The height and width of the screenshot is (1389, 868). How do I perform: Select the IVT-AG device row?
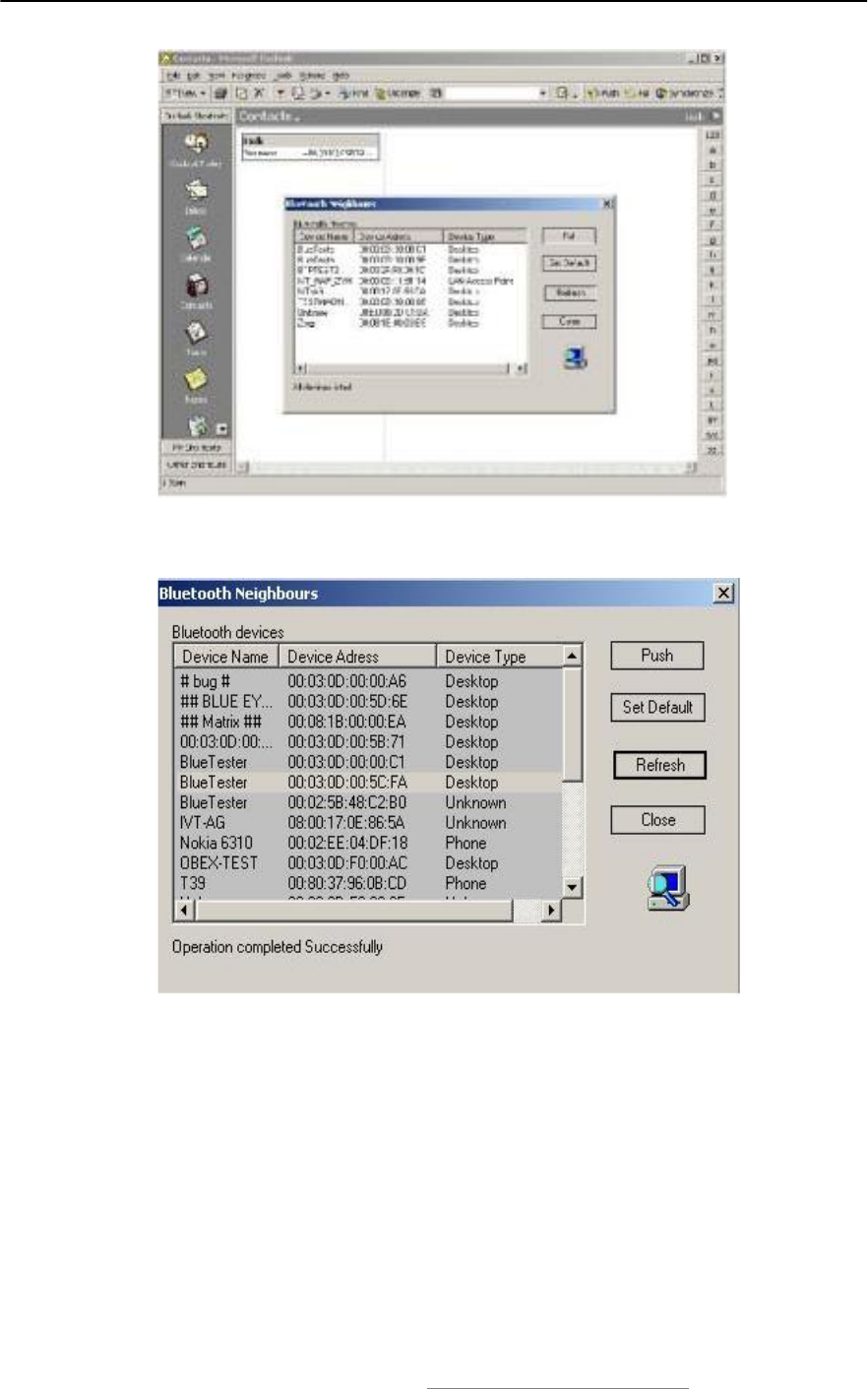point(368,823)
